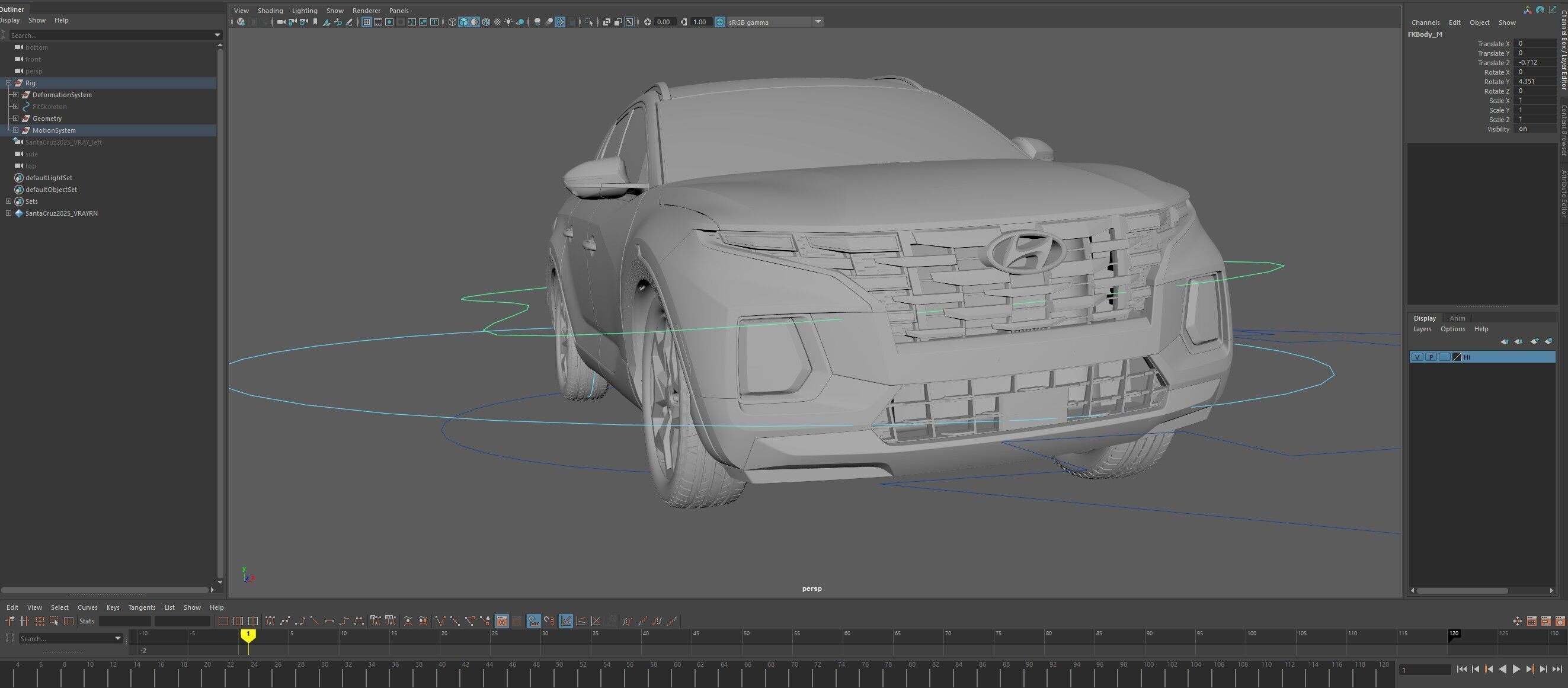Screen dimensions: 1568x688
Task: Move selected display layer down
Action: tap(1519, 341)
